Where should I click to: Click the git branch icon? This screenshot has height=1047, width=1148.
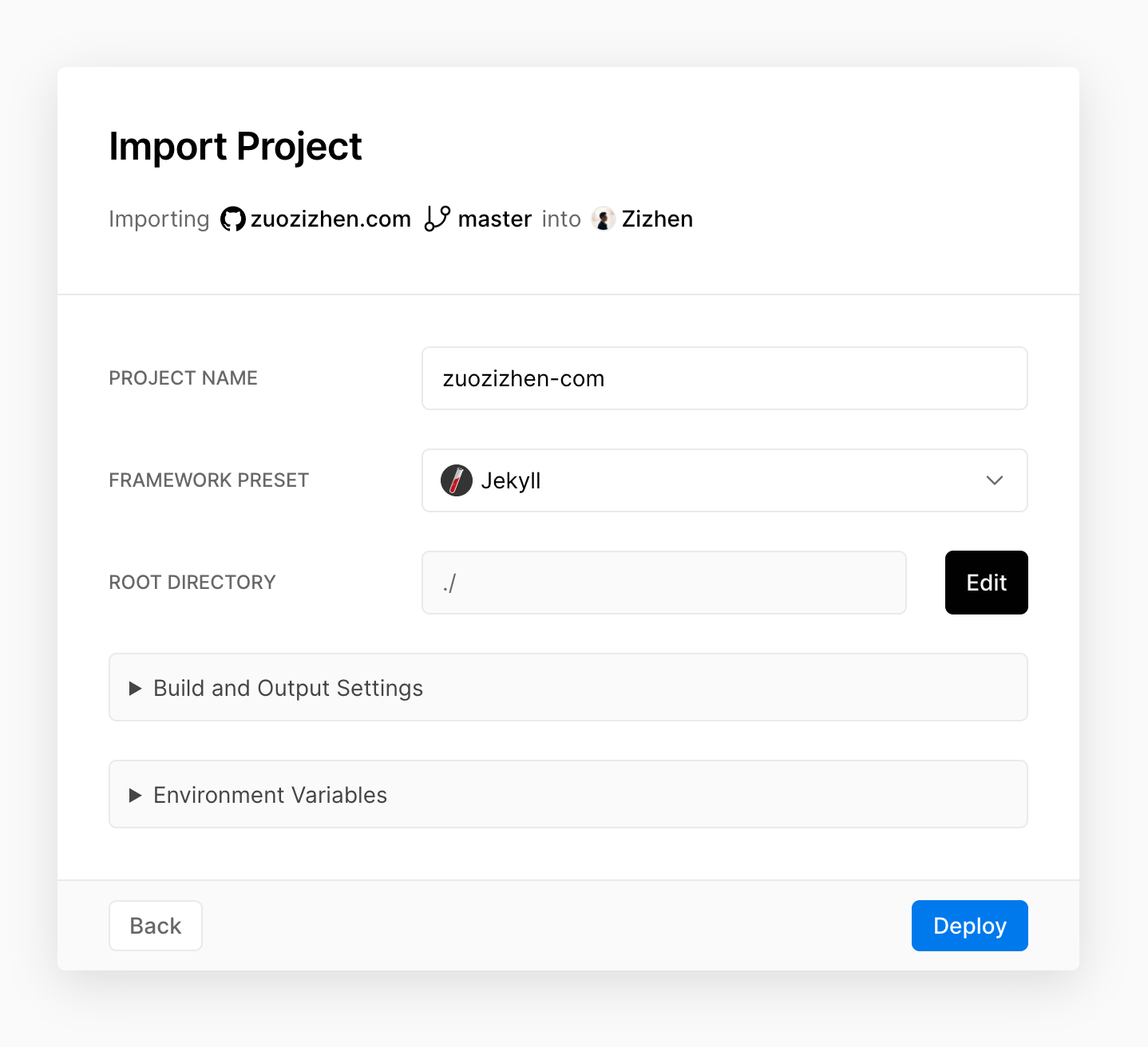(x=437, y=219)
